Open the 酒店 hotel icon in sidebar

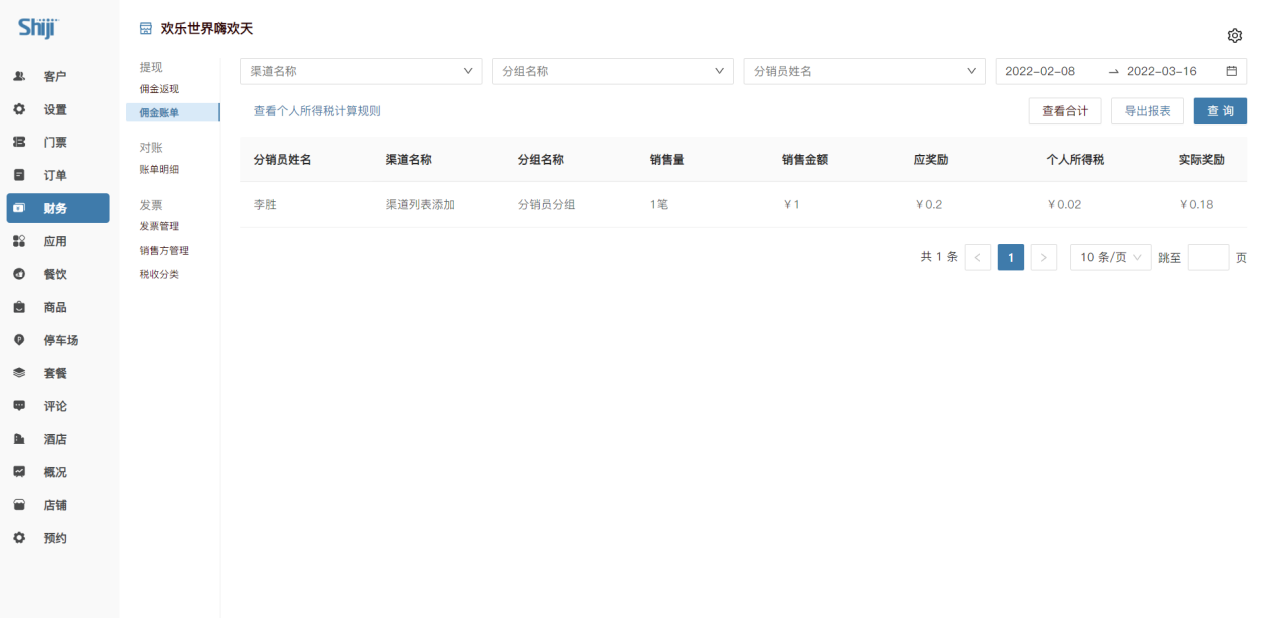19,439
